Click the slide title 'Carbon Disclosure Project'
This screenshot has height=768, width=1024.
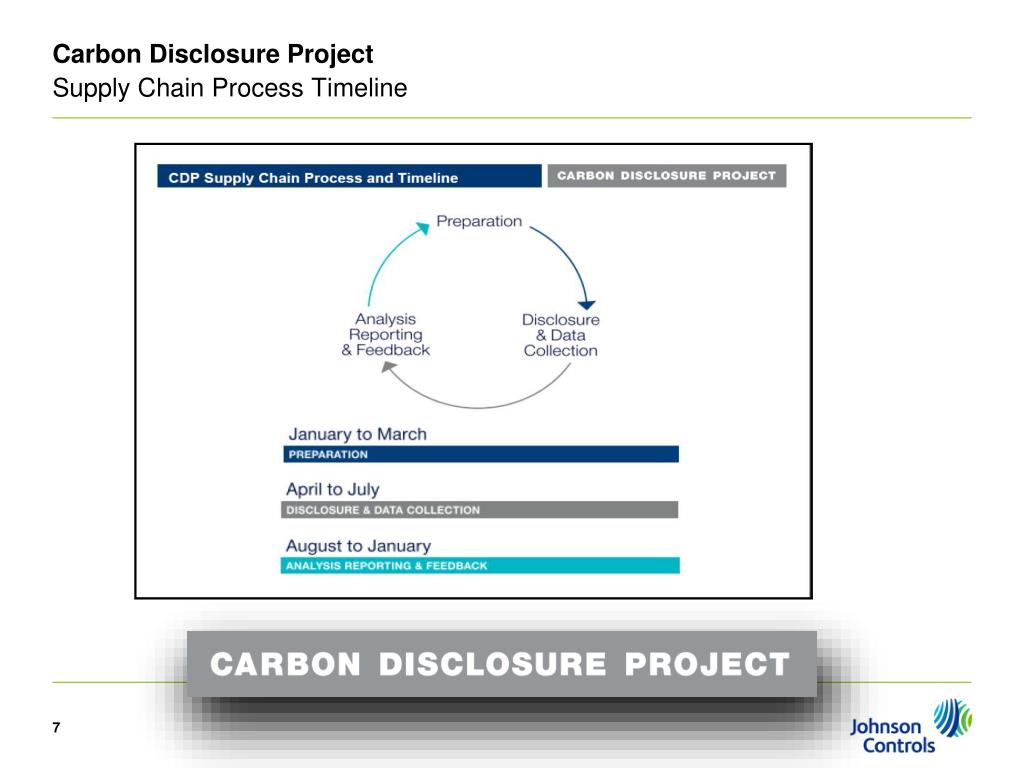click(213, 54)
